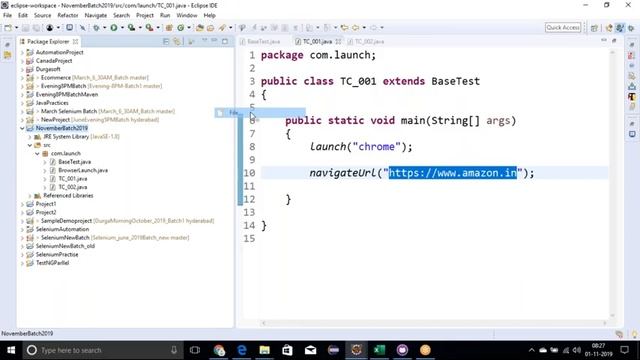Click the New file toolbar icon
The image size is (640, 360).
coord(8,28)
